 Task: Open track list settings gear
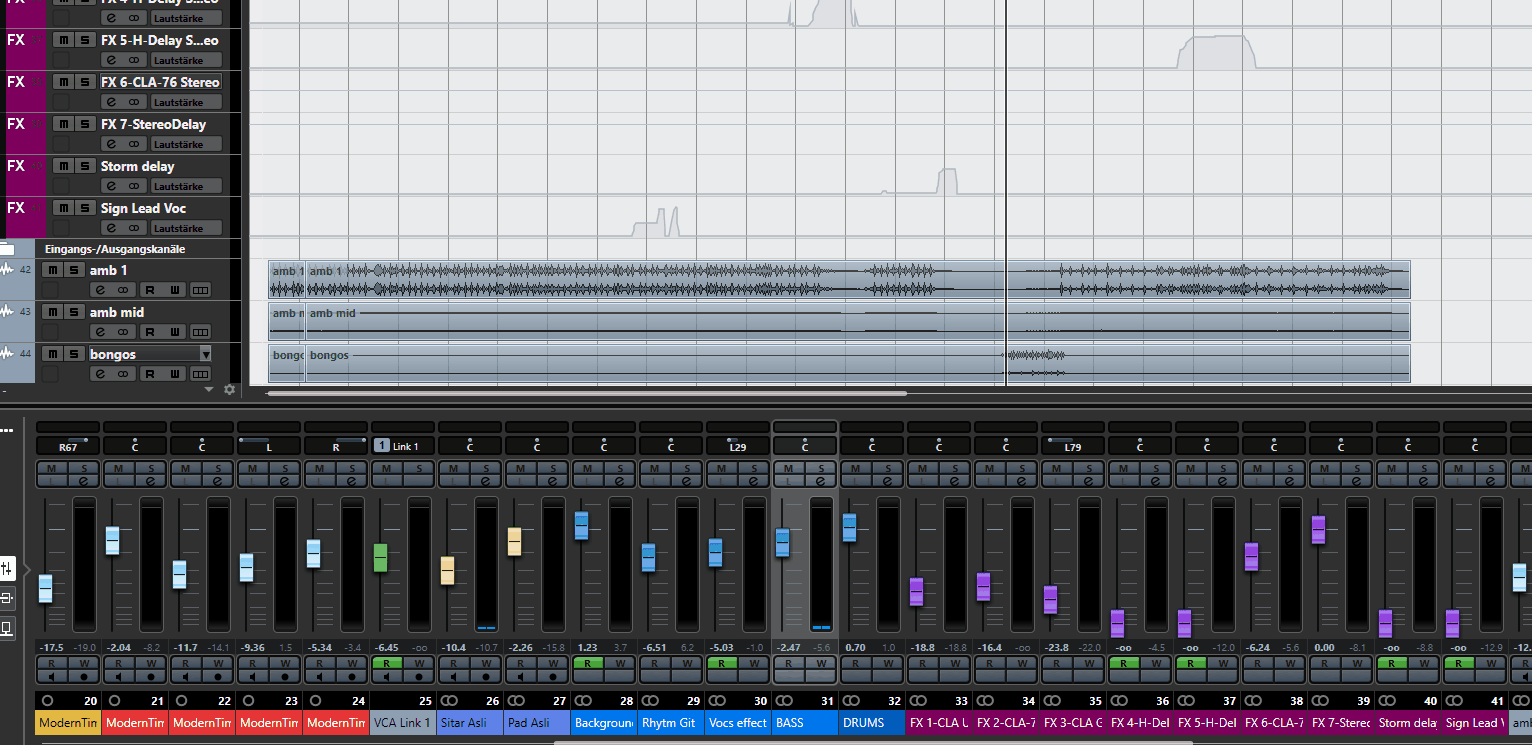click(x=229, y=389)
